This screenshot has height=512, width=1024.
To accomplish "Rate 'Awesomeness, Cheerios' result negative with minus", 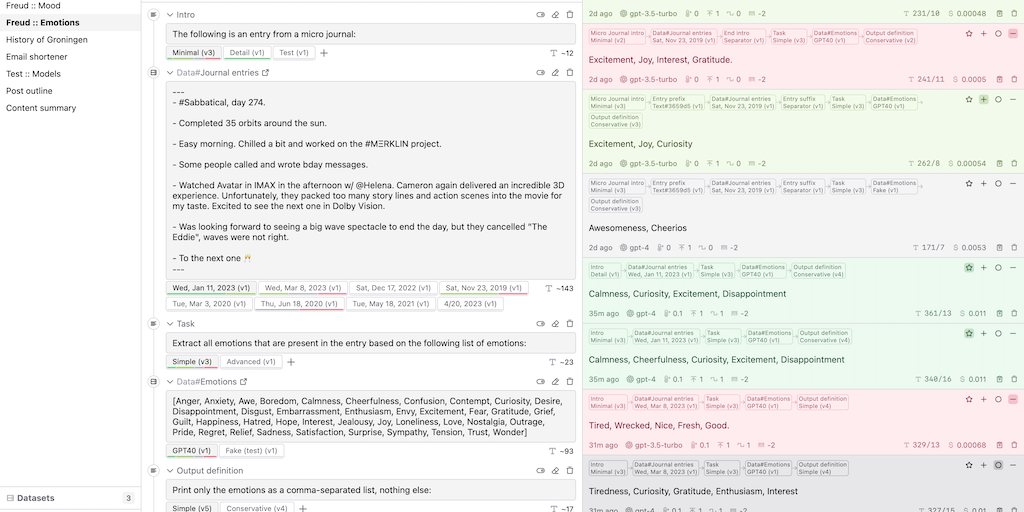I will 1013,184.
